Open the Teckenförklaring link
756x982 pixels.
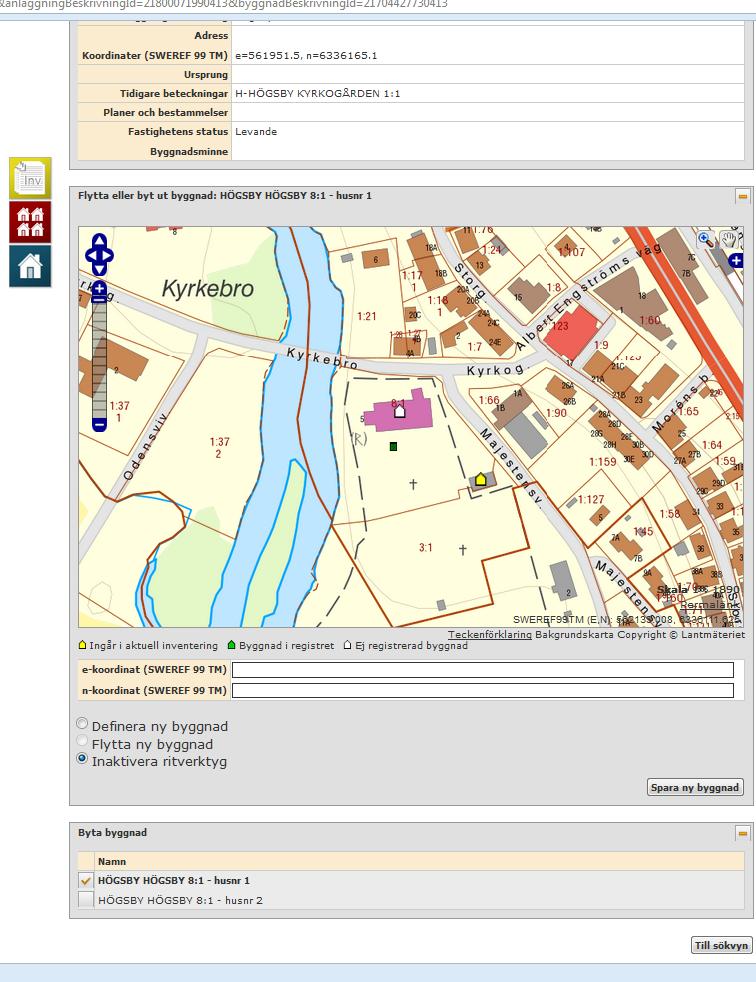[x=490, y=634]
